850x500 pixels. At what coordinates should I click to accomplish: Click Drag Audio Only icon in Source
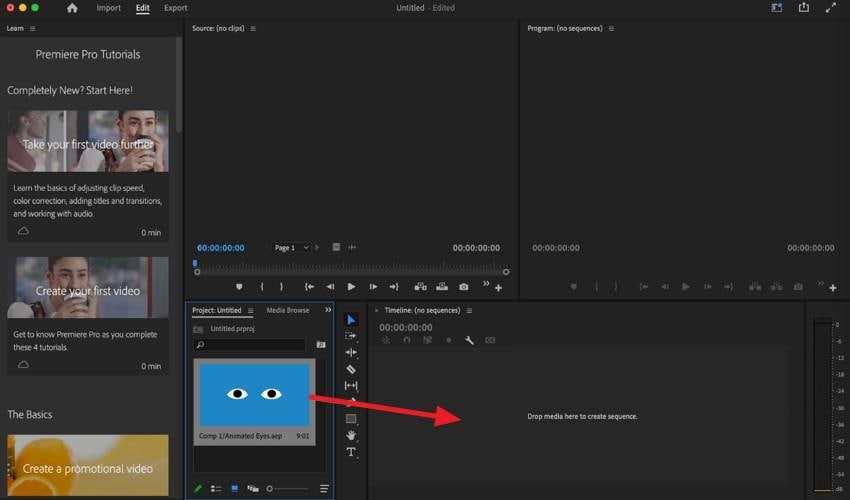coord(352,247)
